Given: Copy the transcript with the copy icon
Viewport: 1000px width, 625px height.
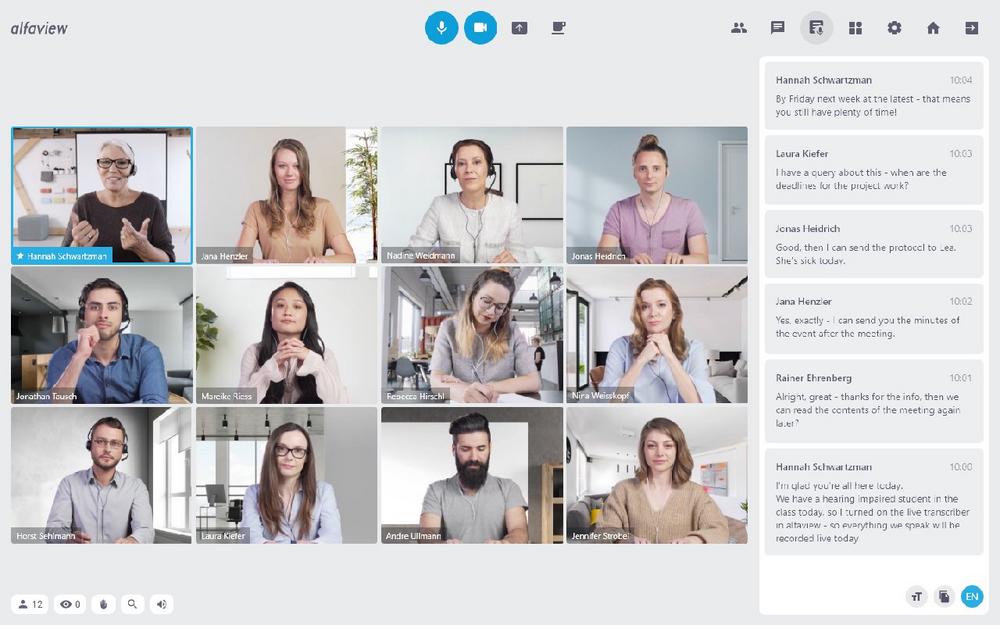Looking at the screenshot, I should click(x=944, y=597).
